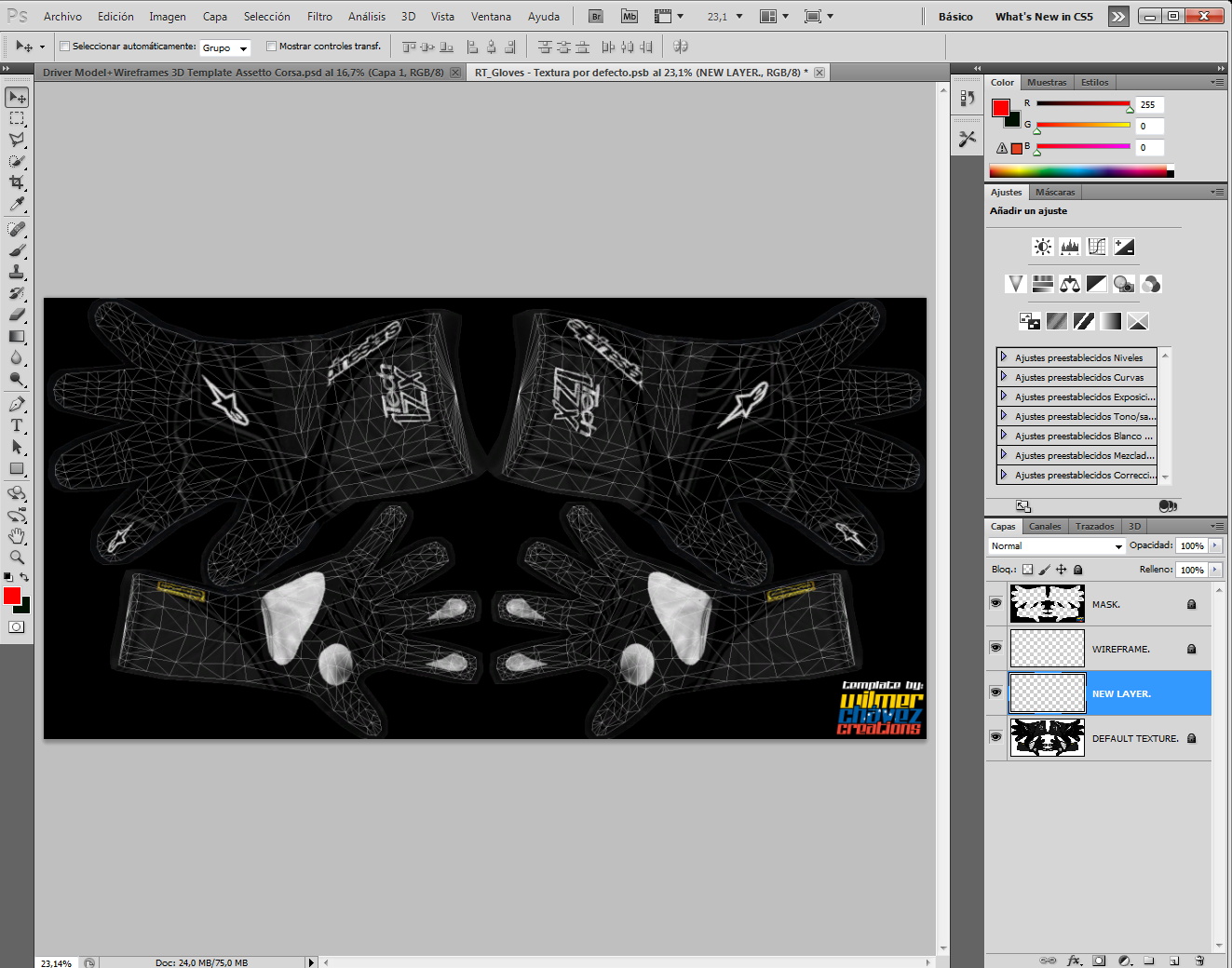Delete the current layer
The height and width of the screenshot is (968, 1232).
click(1199, 961)
